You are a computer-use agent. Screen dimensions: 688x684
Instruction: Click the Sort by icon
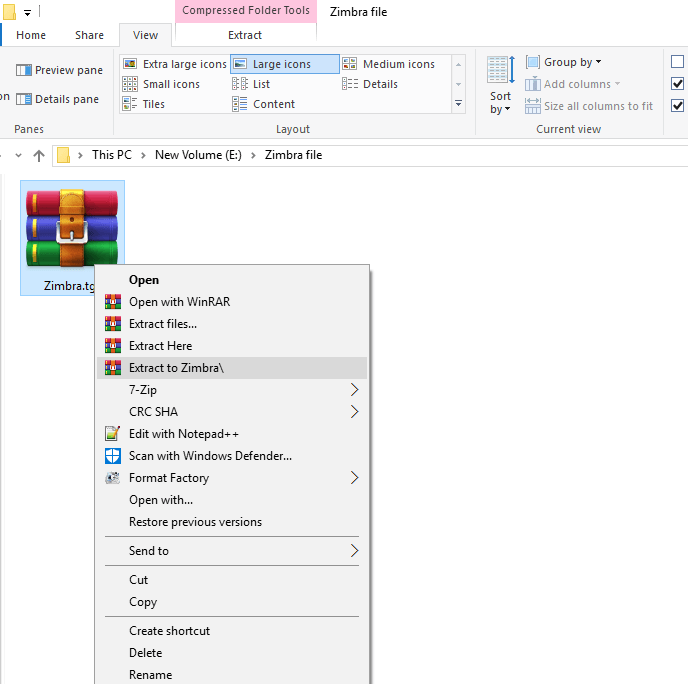tap(501, 70)
